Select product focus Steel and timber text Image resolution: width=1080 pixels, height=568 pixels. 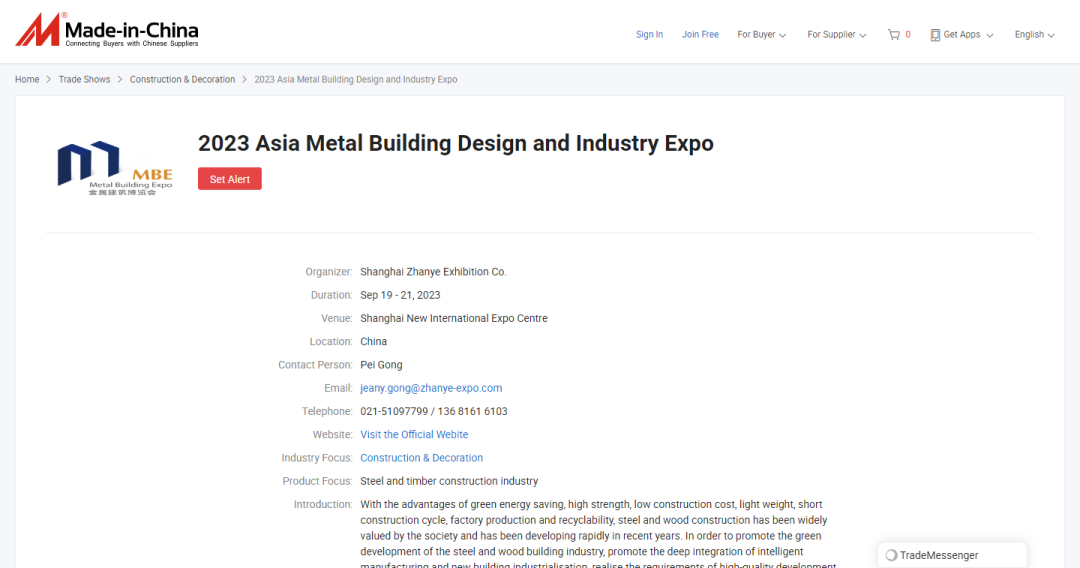449,481
